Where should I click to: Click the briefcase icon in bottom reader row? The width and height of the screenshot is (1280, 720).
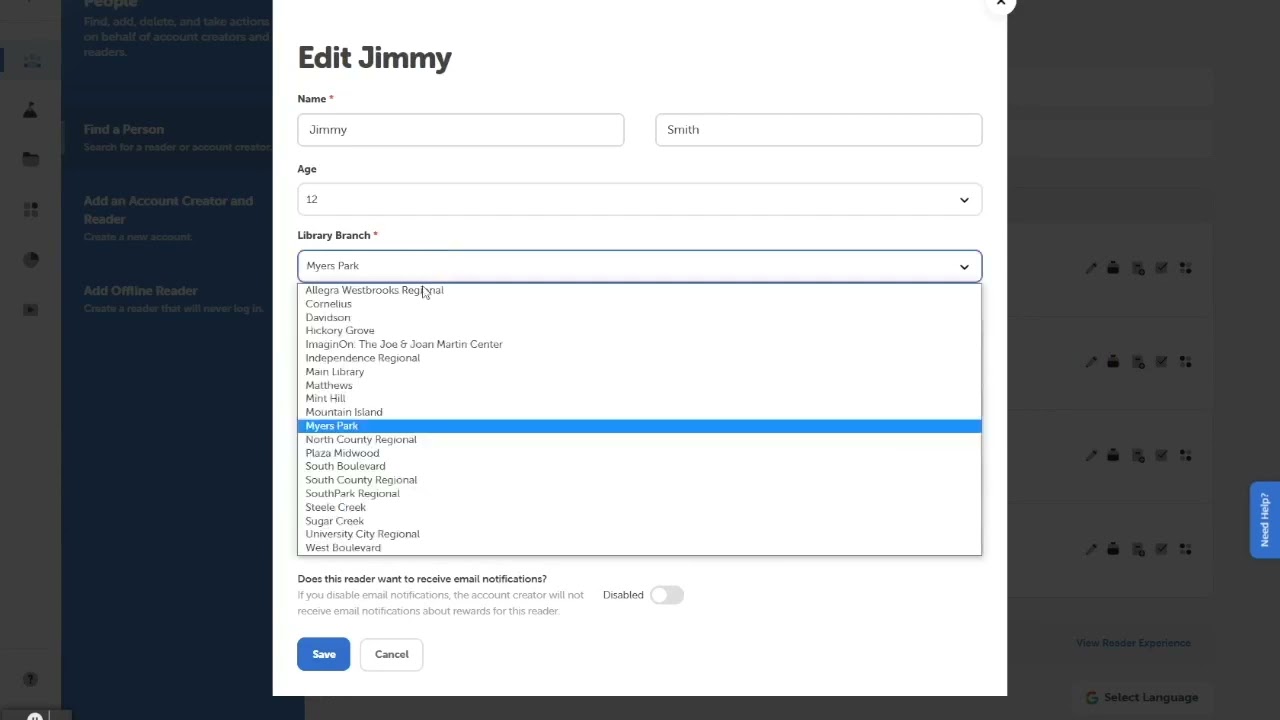[x=1113, y=549]
